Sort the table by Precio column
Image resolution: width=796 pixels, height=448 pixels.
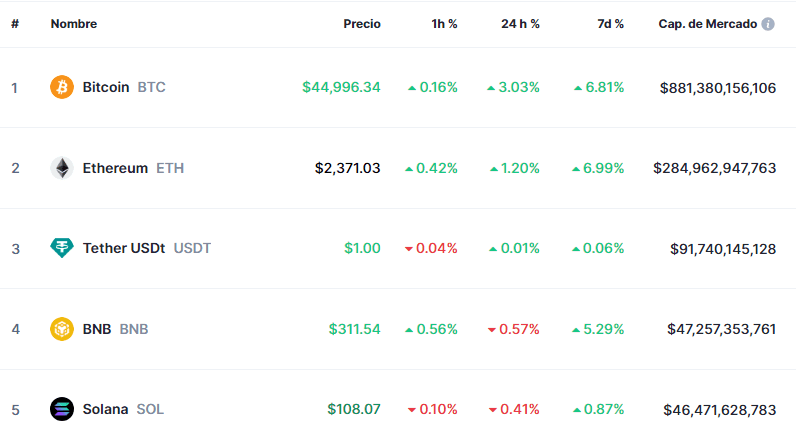[362, 24]
